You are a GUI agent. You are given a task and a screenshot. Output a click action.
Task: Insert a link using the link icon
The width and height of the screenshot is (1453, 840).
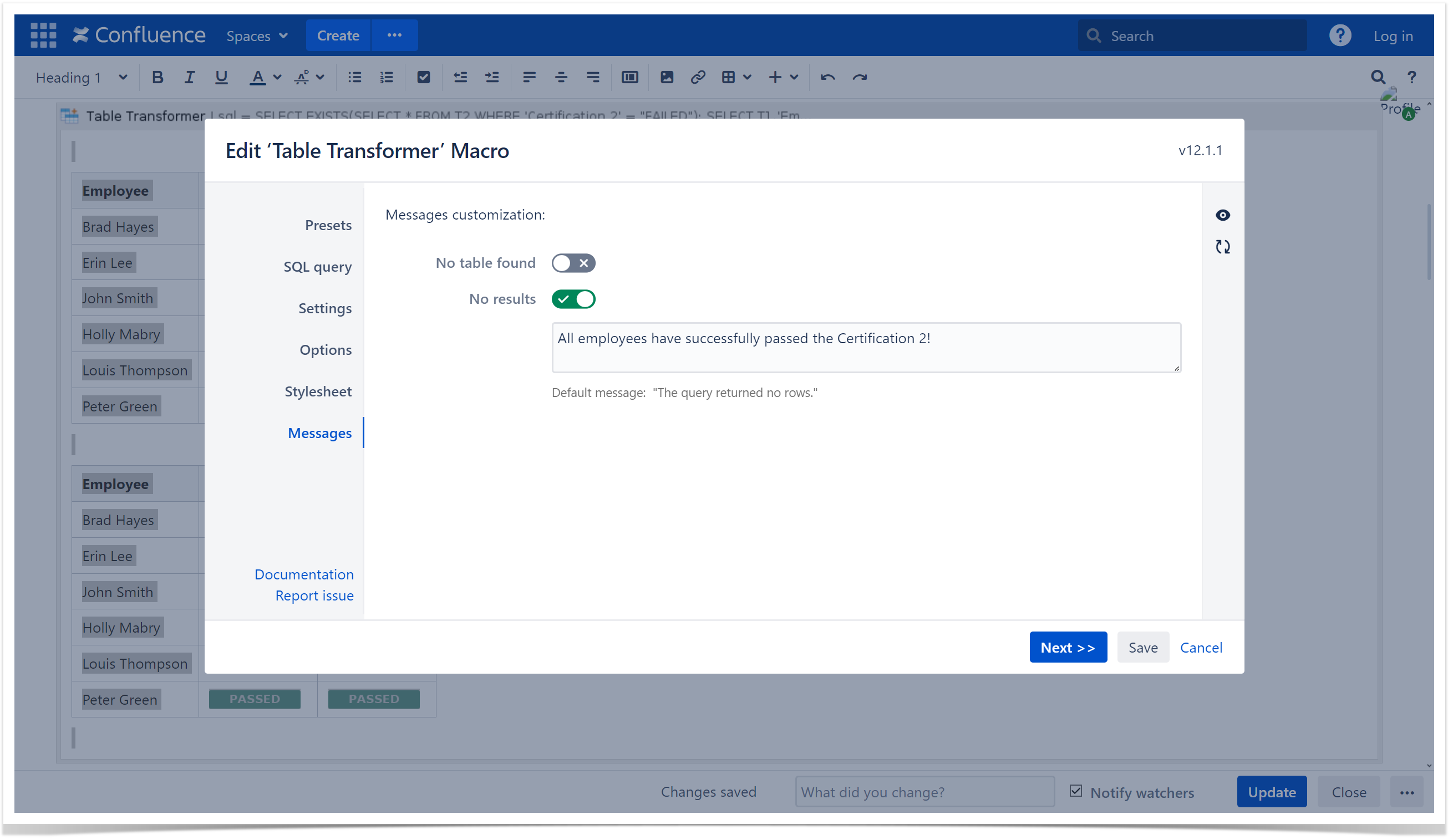698,77
